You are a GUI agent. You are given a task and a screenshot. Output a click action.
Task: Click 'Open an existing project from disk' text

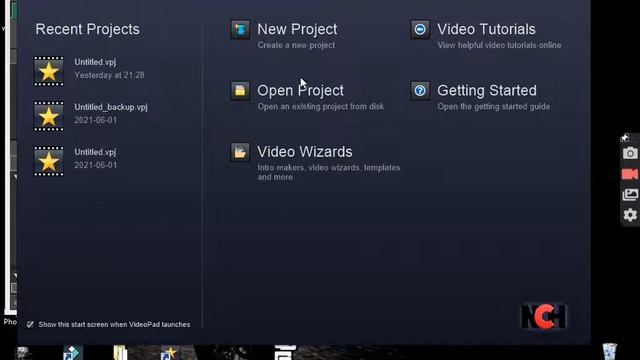point(320,107)
